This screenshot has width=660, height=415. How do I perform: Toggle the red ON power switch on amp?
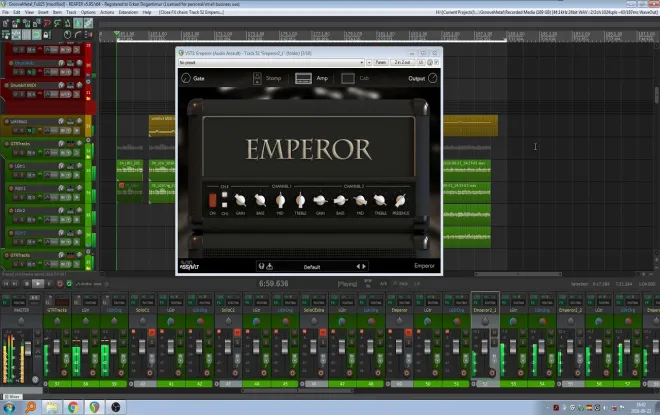[x=213, y=200]
